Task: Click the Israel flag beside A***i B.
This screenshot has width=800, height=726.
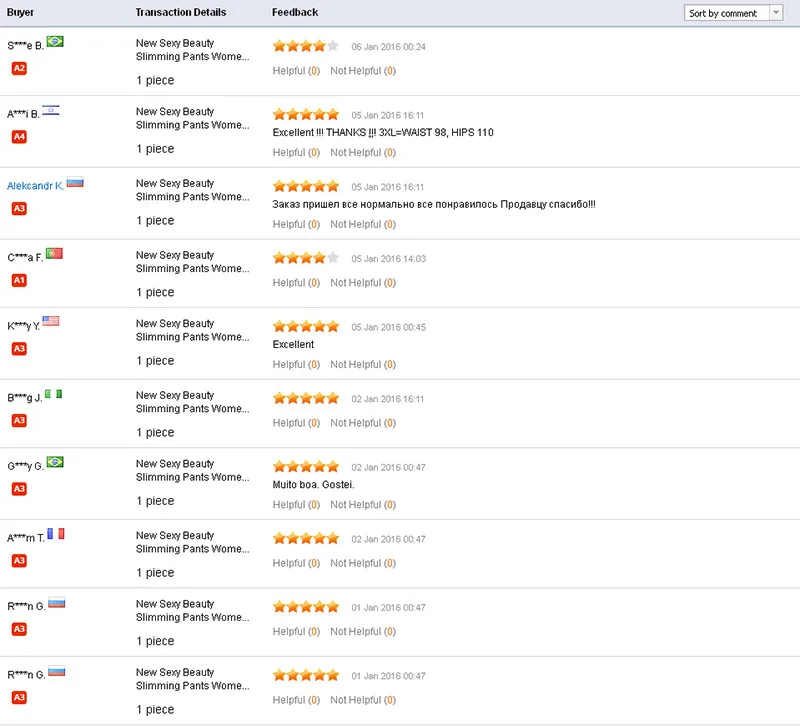Action: pos(51,110)
